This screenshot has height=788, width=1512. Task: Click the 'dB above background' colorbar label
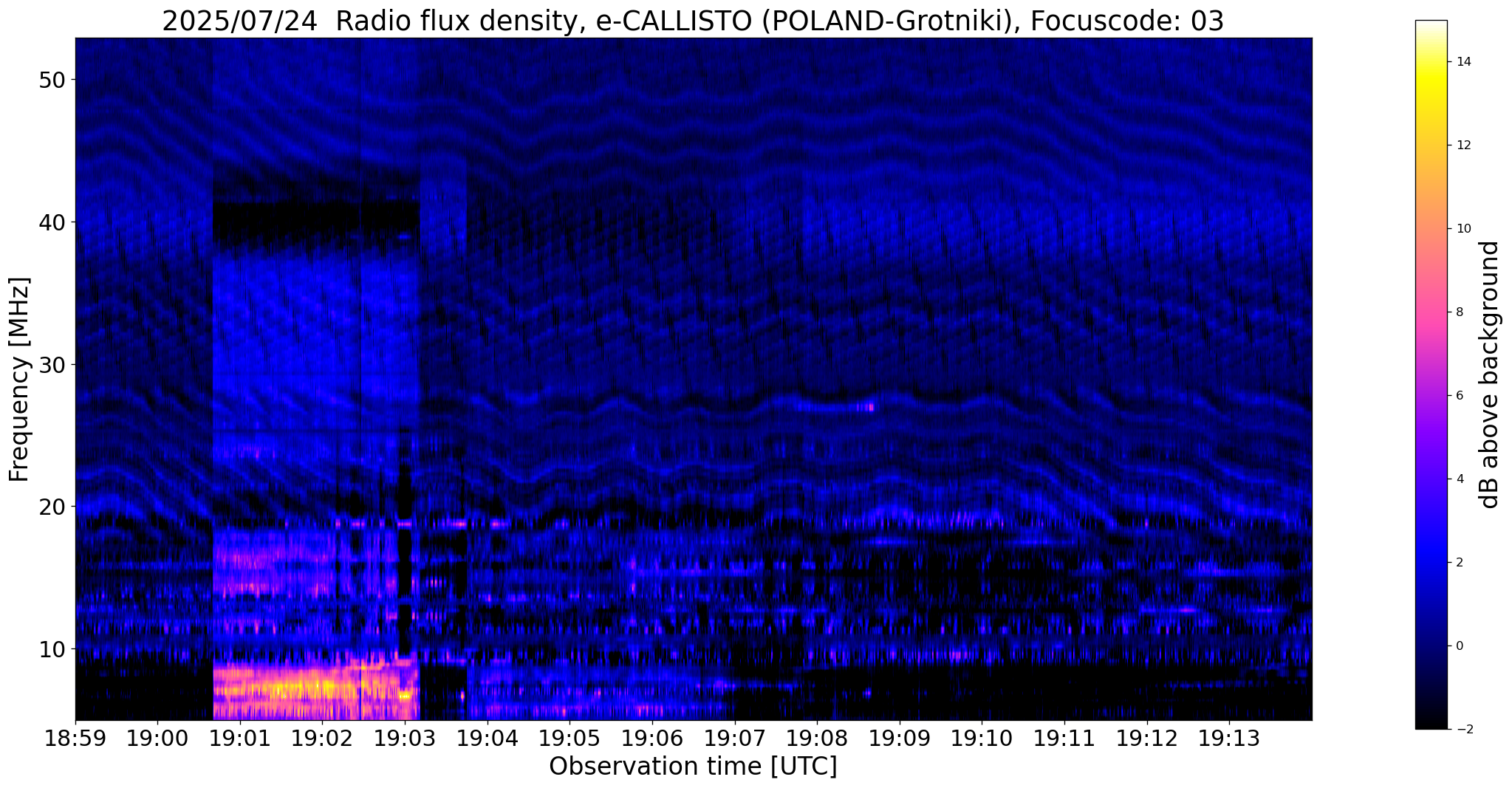[x=1491, y=375]
